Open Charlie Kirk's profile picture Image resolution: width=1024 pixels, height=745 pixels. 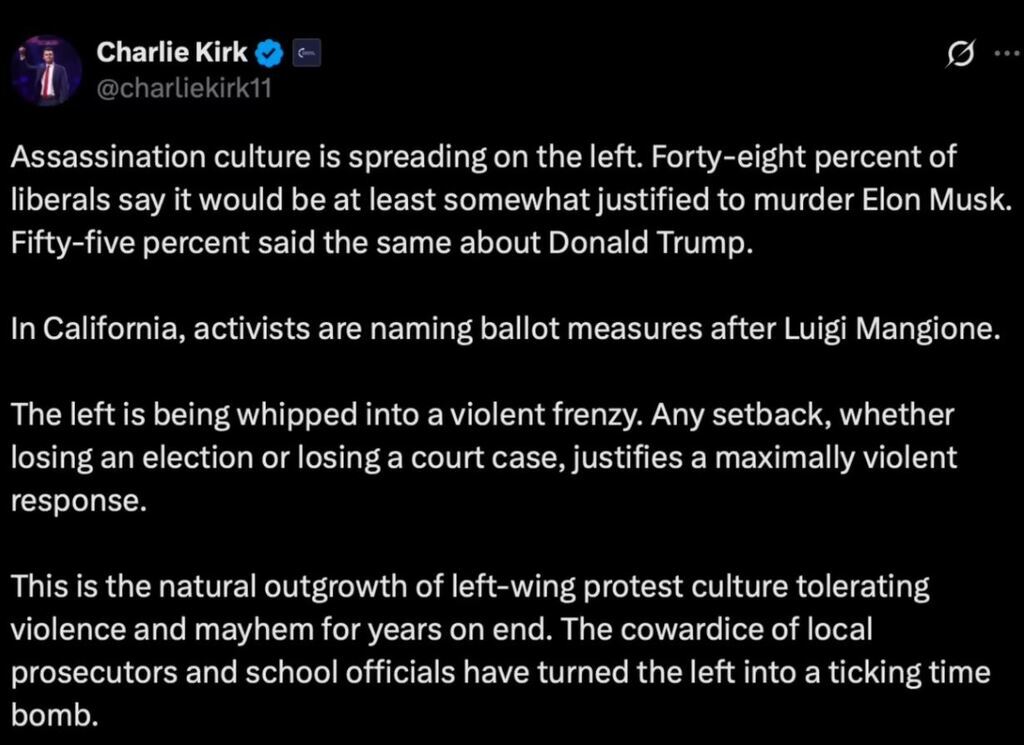point(46,70)
